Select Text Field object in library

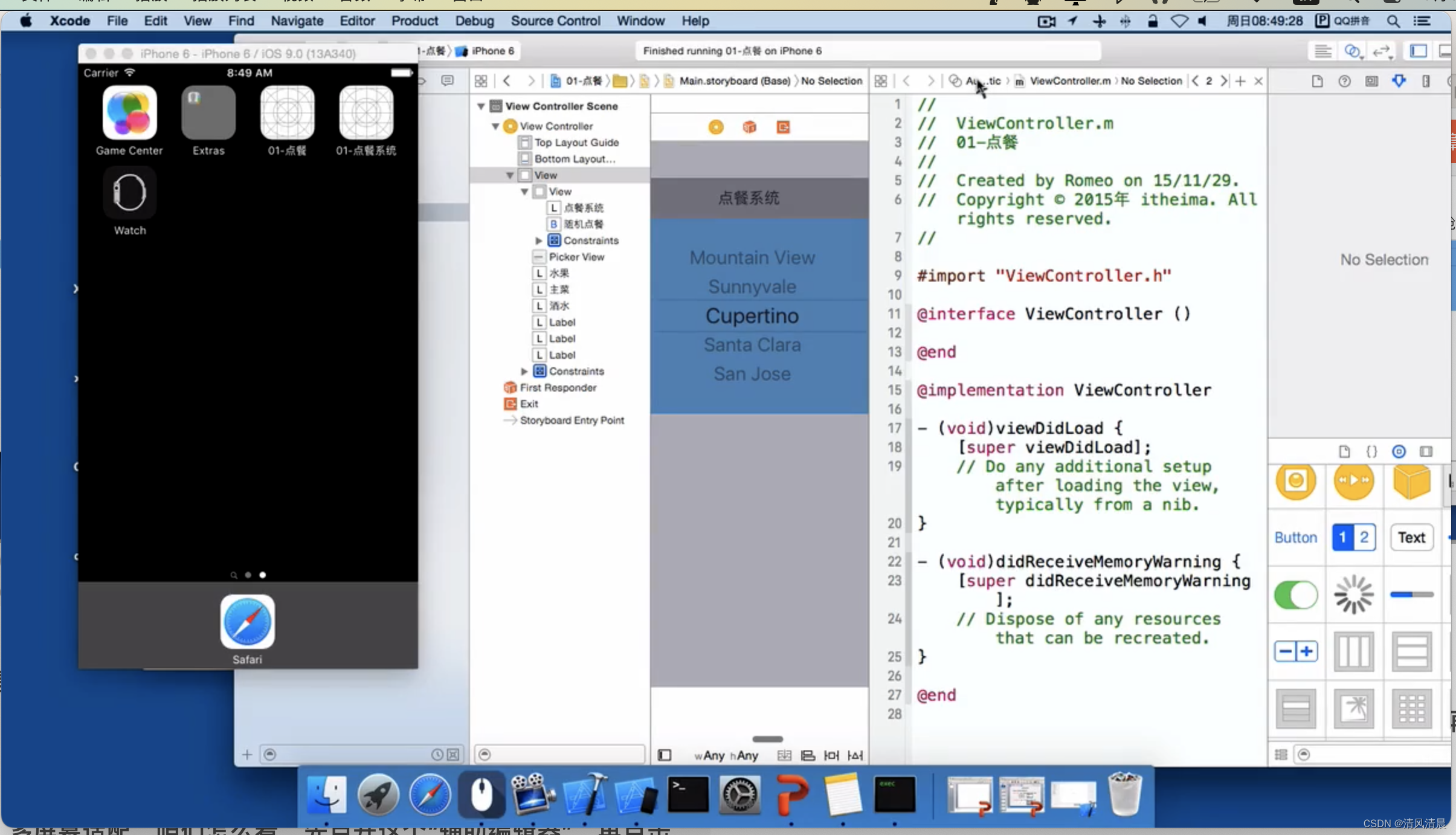pyautogui.click(x=1411, y=537)
